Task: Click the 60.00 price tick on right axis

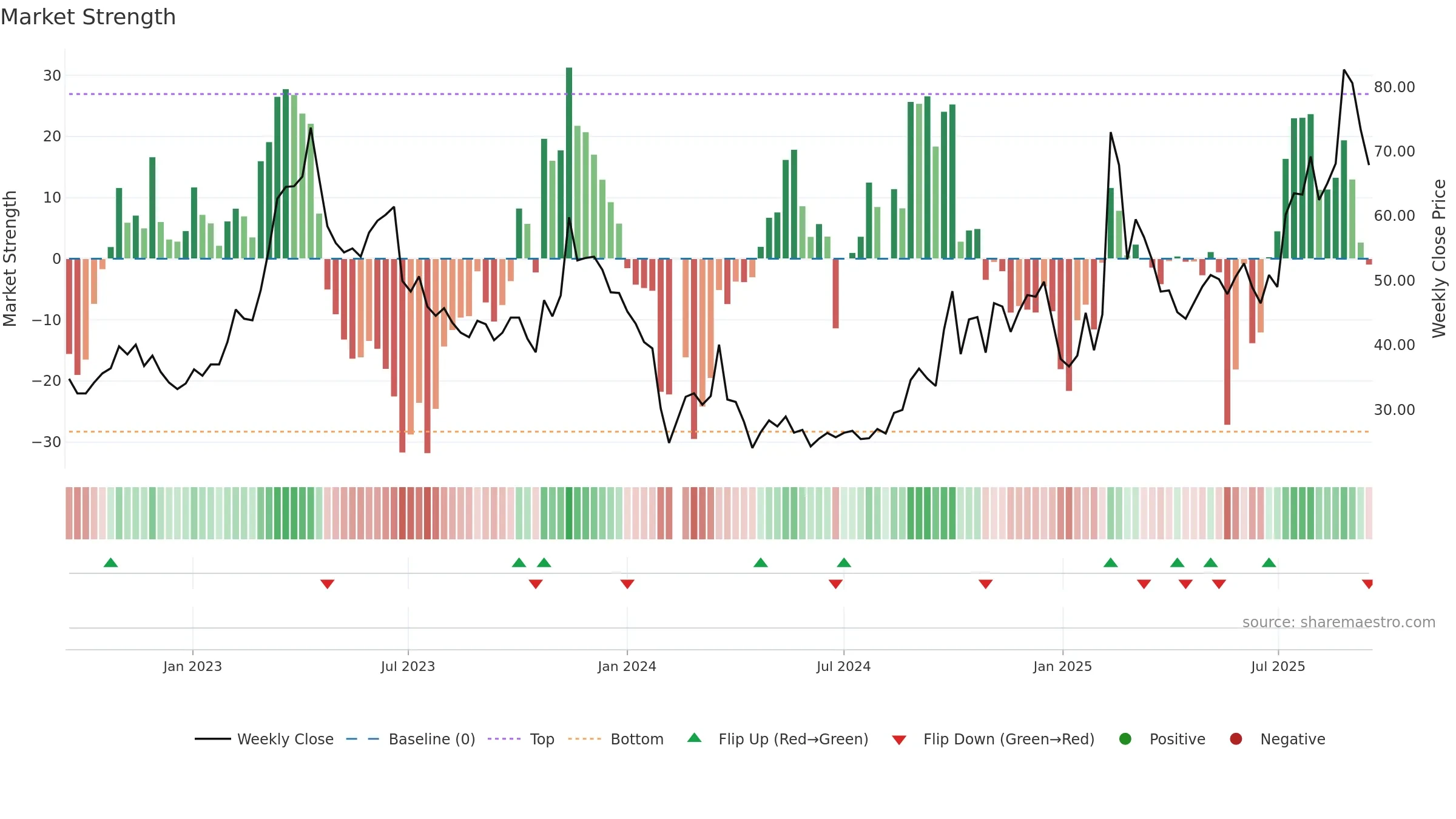Action: point(1394,215)
